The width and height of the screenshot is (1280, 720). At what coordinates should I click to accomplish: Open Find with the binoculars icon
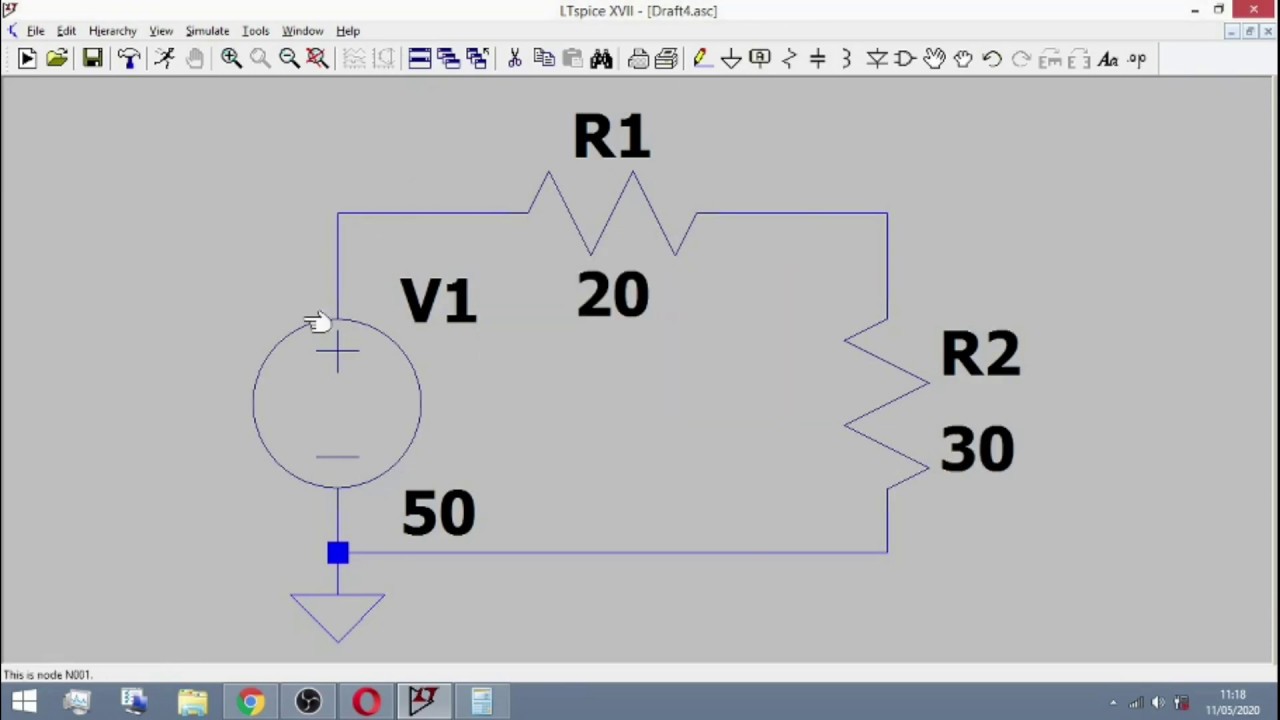(x=601, y=59)
